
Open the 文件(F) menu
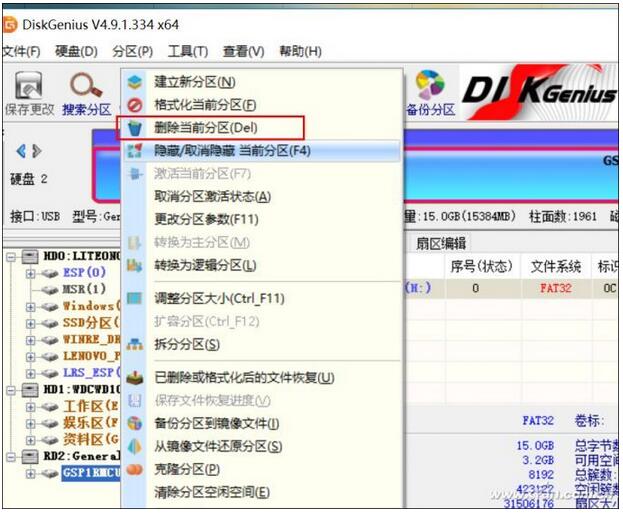[21, 51]
